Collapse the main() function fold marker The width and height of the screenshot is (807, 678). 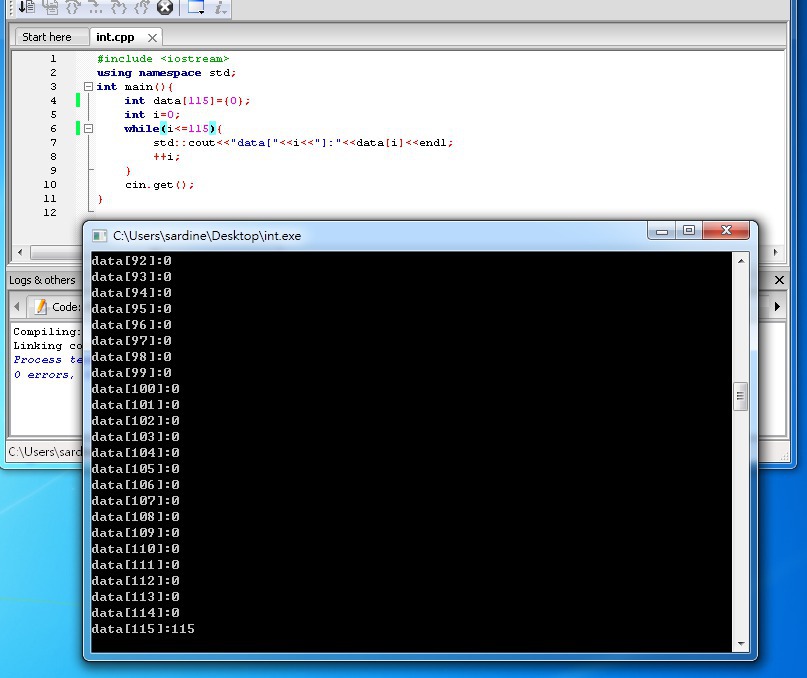[88, 87]
